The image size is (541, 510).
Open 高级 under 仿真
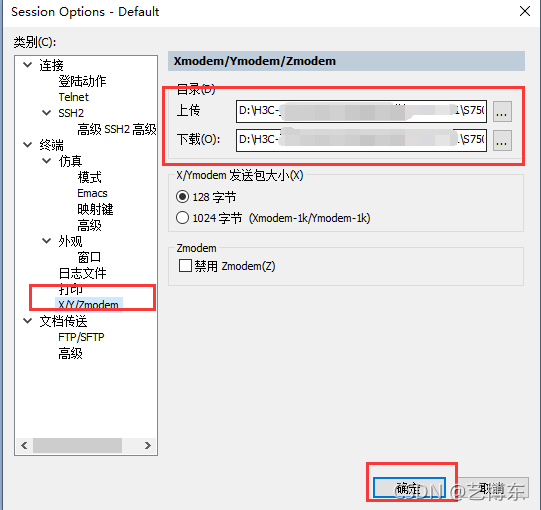89,225
